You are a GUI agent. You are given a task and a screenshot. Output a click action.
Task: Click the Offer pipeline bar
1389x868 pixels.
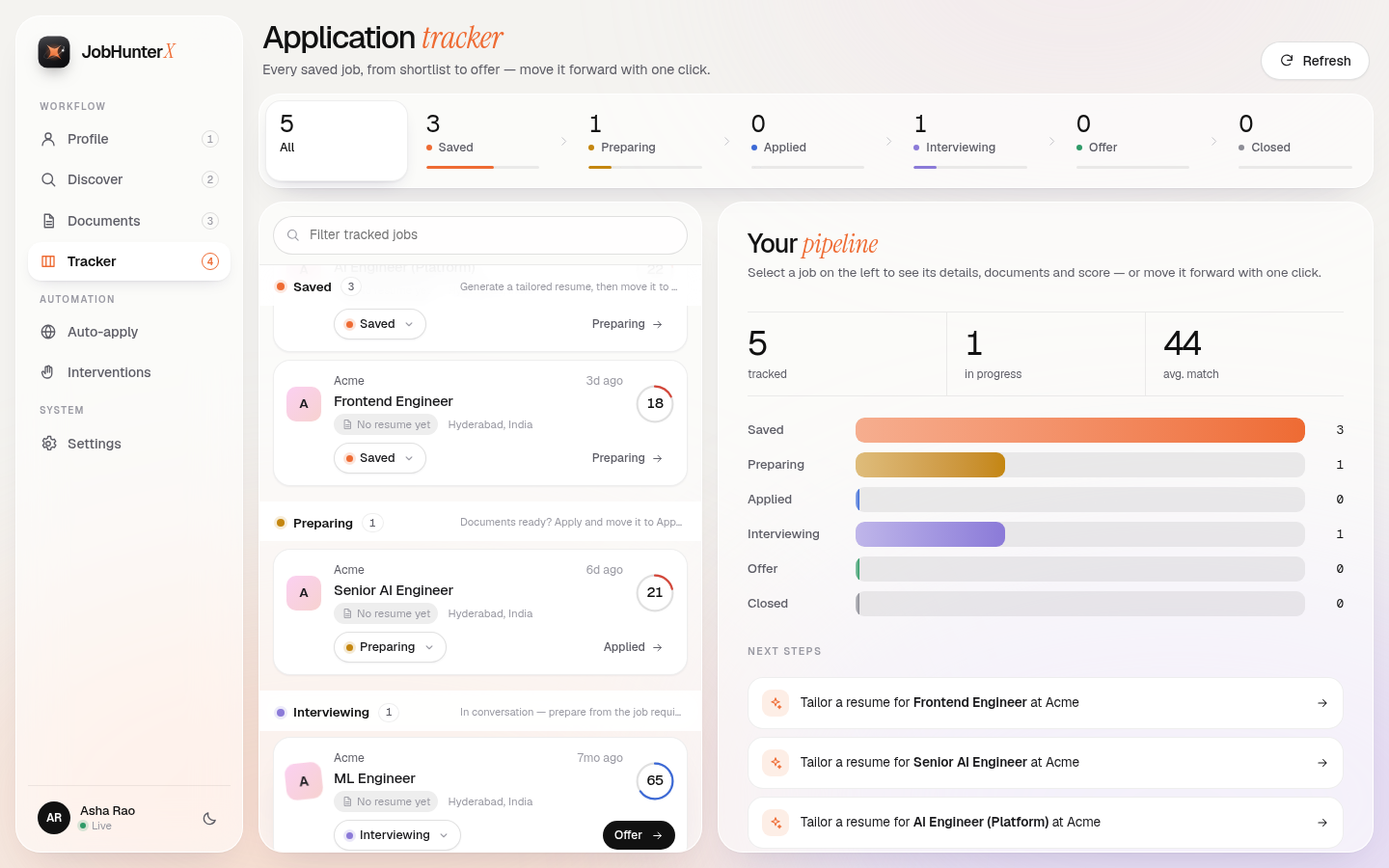(1080, 569)
